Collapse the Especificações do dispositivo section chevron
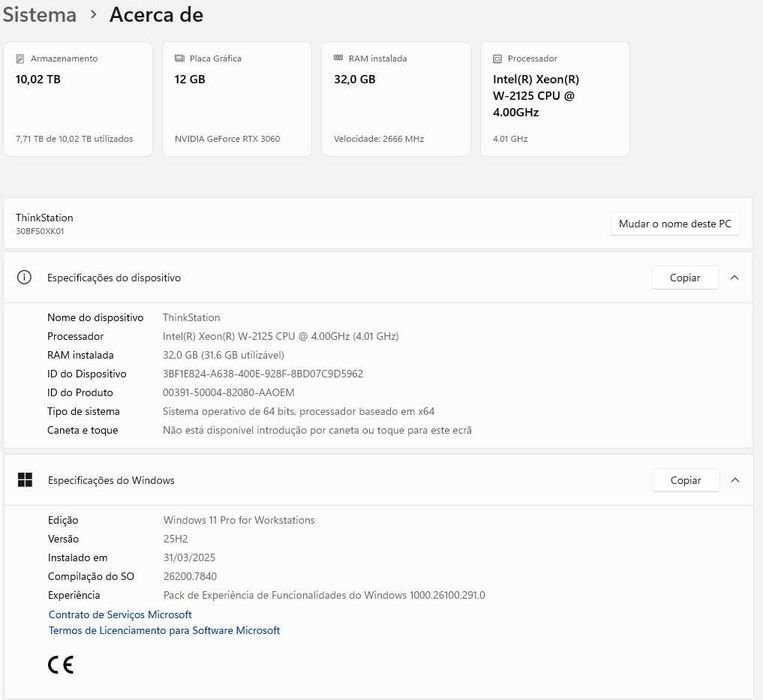763x700 pixels. (735, 277)
